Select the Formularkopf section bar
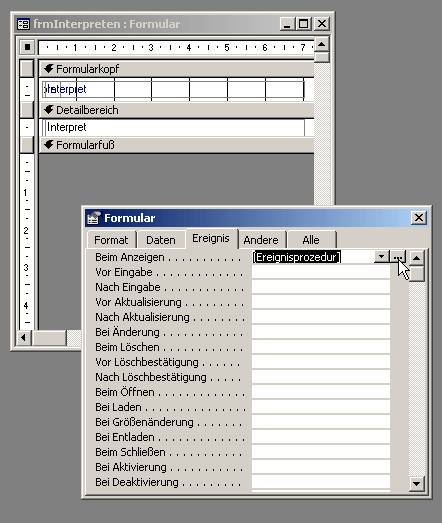The image size is (442, 523). click(x=176, y=69)
